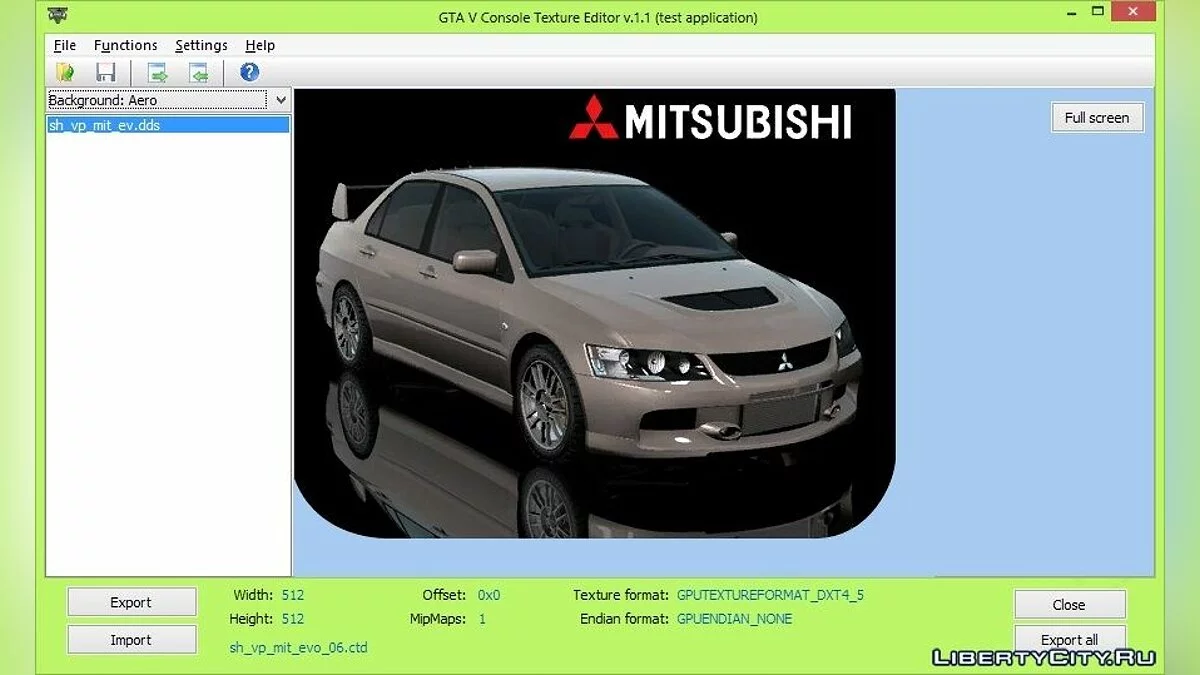The width and height of the screenshot is (1200, 675).
Task: Open the Settings menu
Action: (201, 45)
